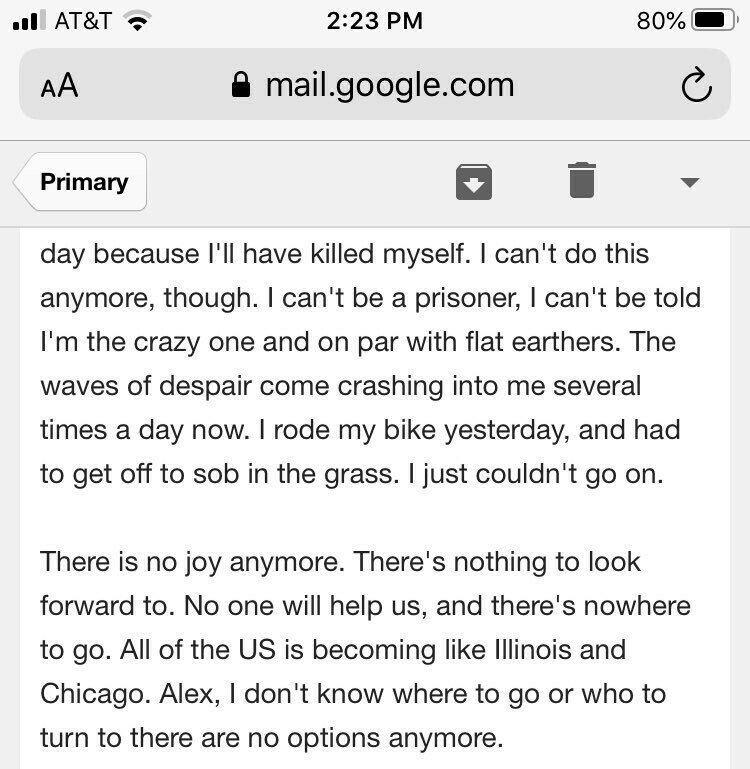
Task: Tap the Wi-Fi status icon
Action: tap(138, 21)
